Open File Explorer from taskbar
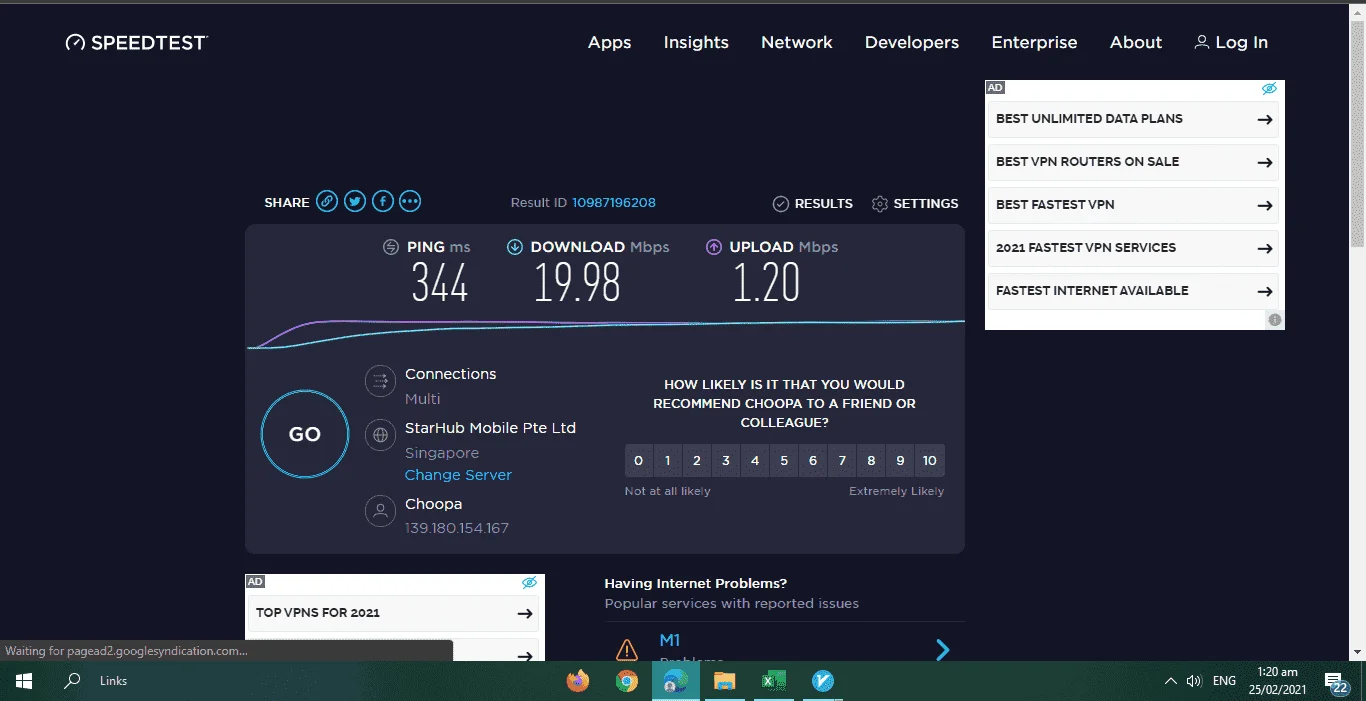The width and height of the screenshot is (1366, 701). 724,681
